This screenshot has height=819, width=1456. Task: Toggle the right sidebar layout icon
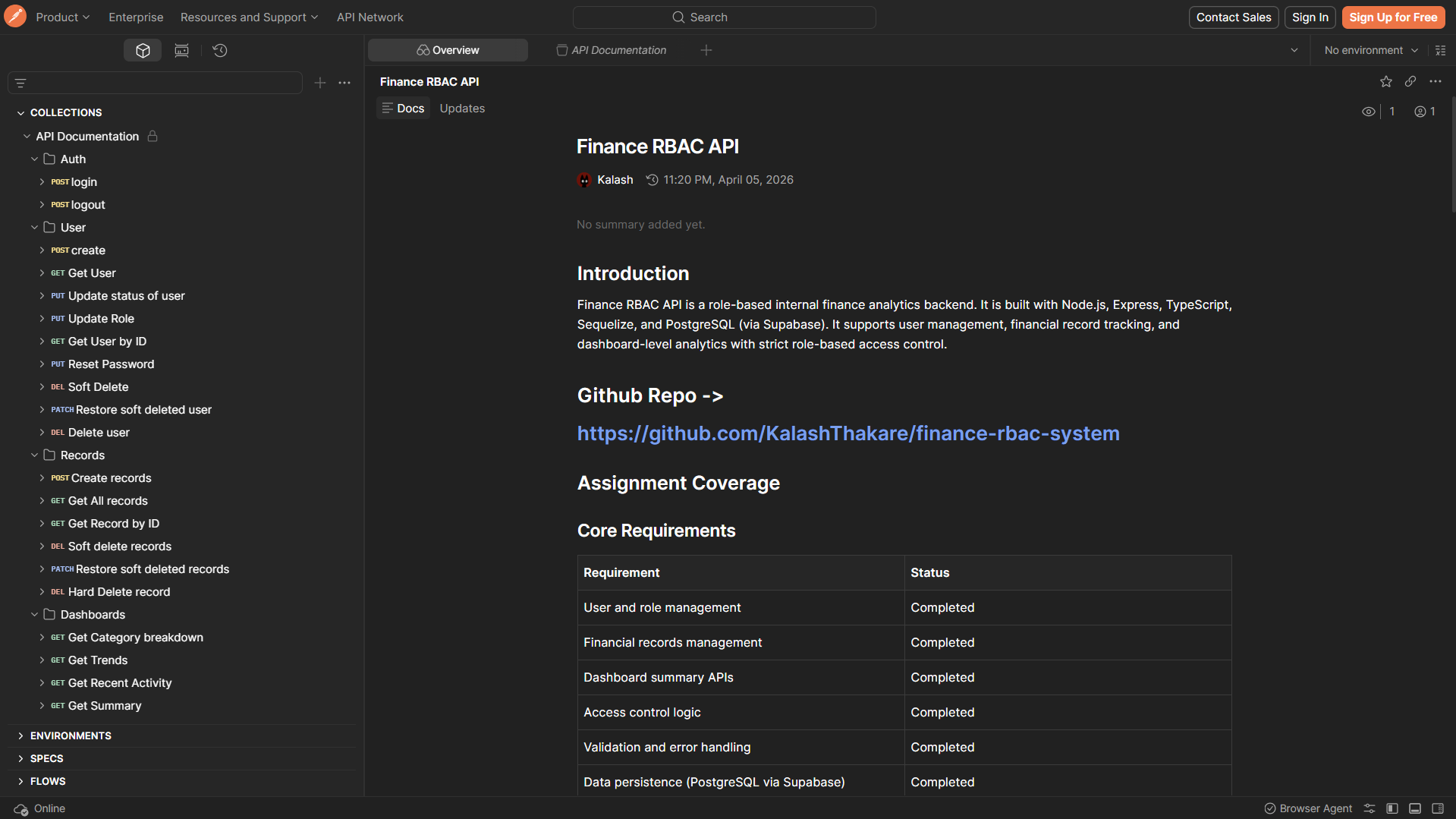tap(1438, 808)
